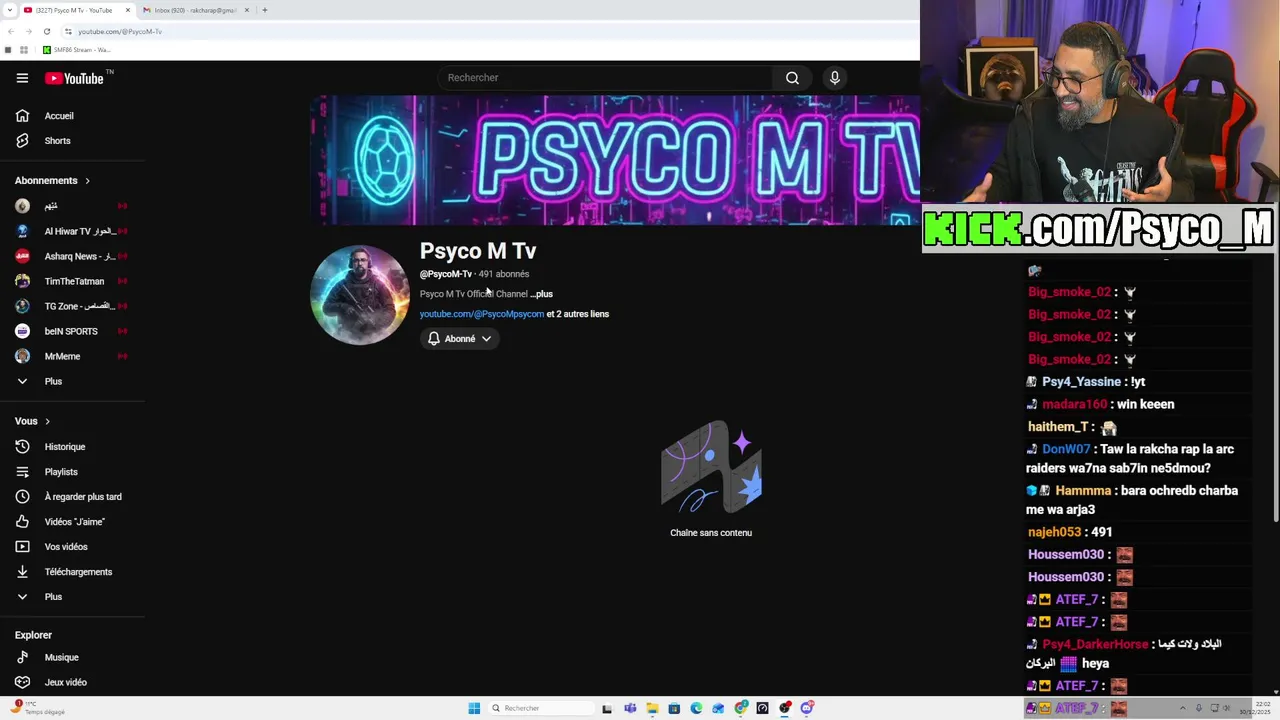1280x720 pixels.
Task: Open the browser tab list dropdown
Action: (10, 10)
